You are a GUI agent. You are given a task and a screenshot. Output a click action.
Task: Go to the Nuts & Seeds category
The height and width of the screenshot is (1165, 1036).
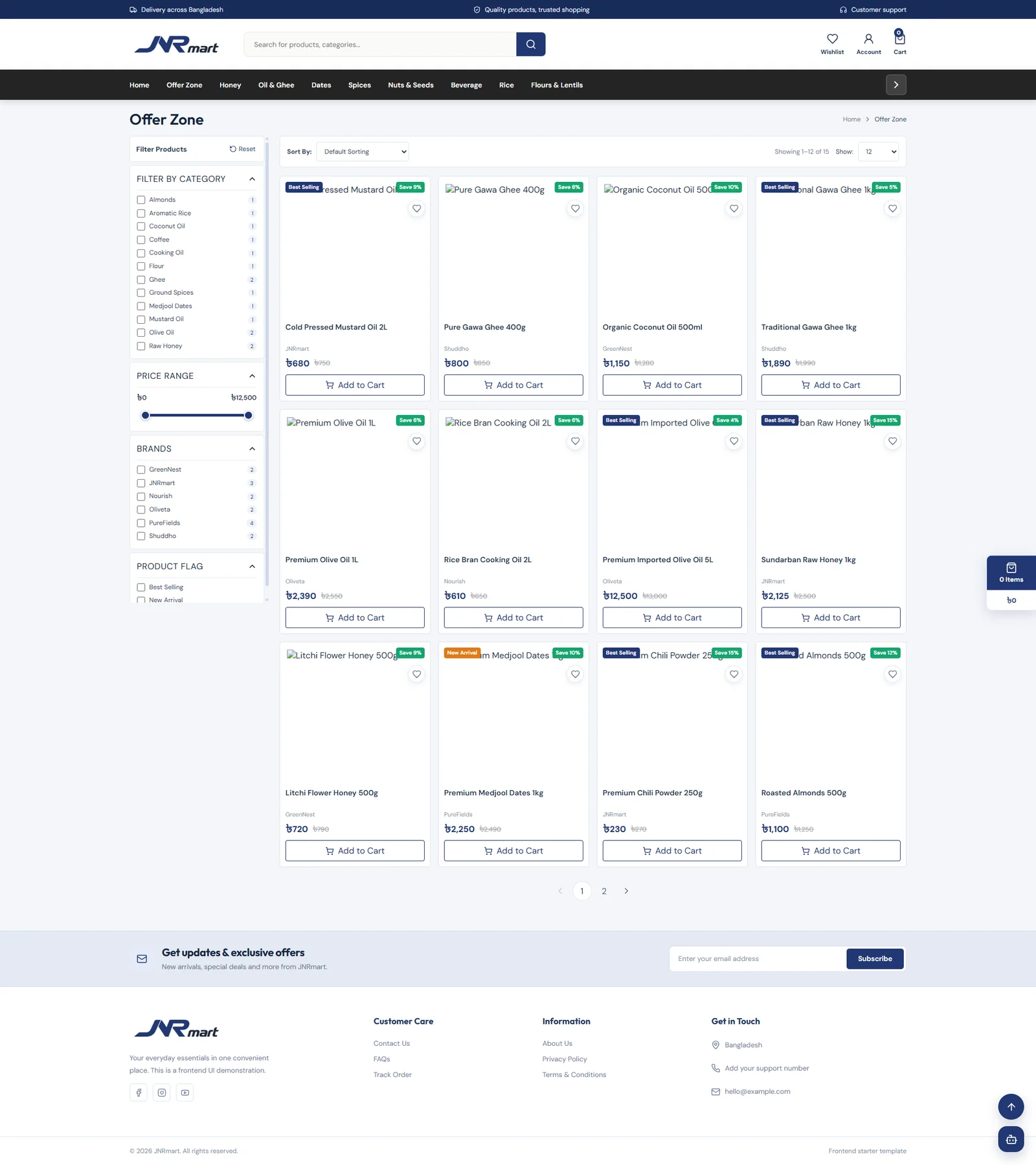[411, 85]
